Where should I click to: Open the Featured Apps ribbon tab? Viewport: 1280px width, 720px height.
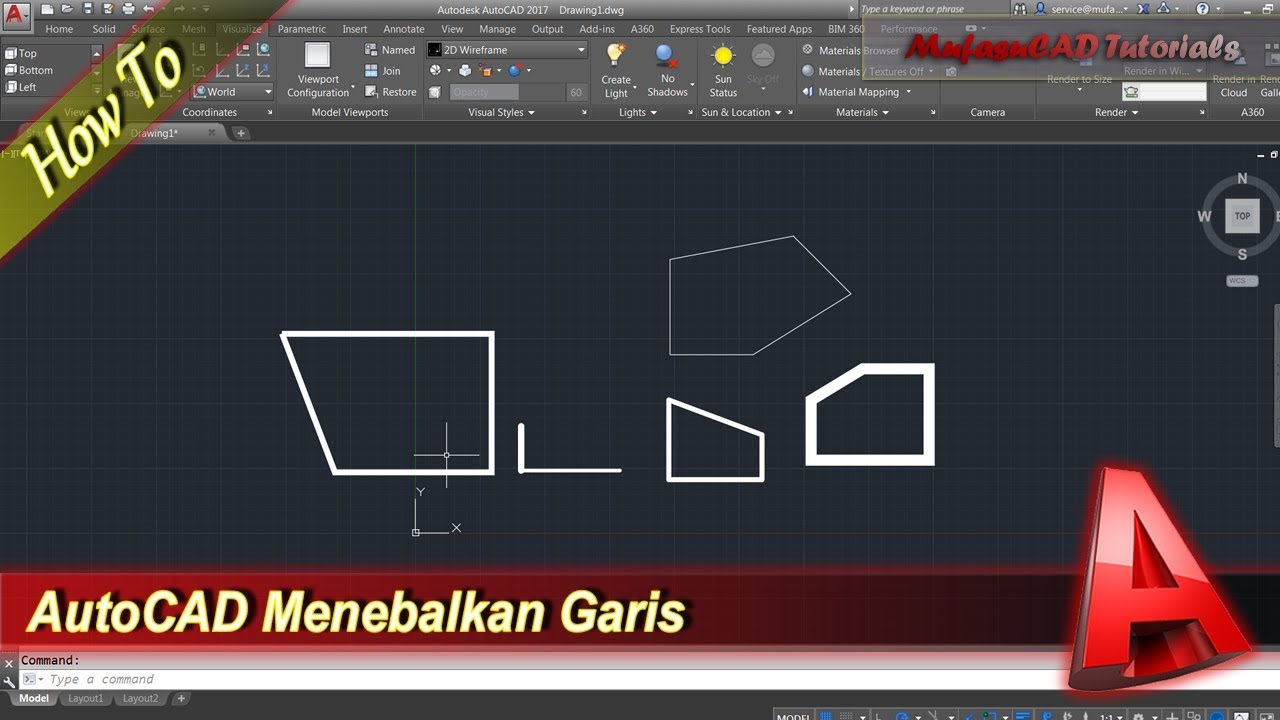point(779,29)
